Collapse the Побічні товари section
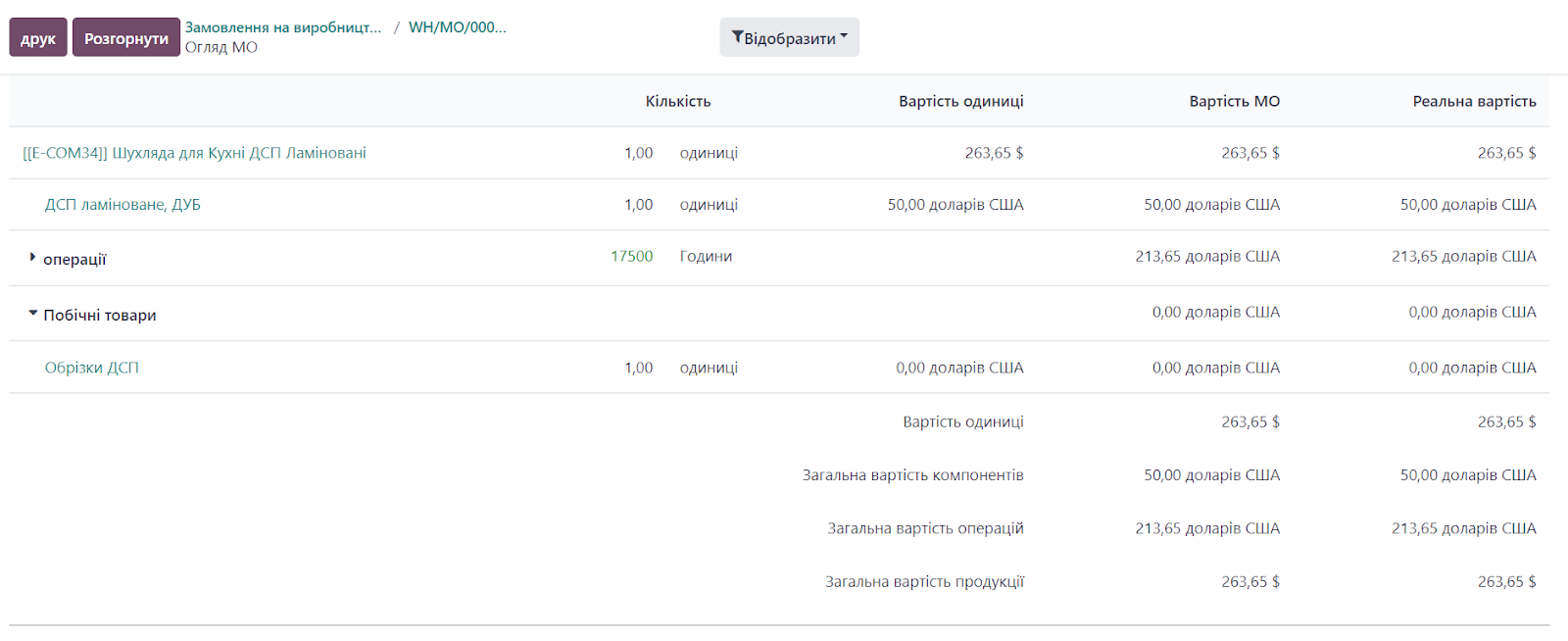1568x641 pixels. pyautogui.click(x=33, y=314)
